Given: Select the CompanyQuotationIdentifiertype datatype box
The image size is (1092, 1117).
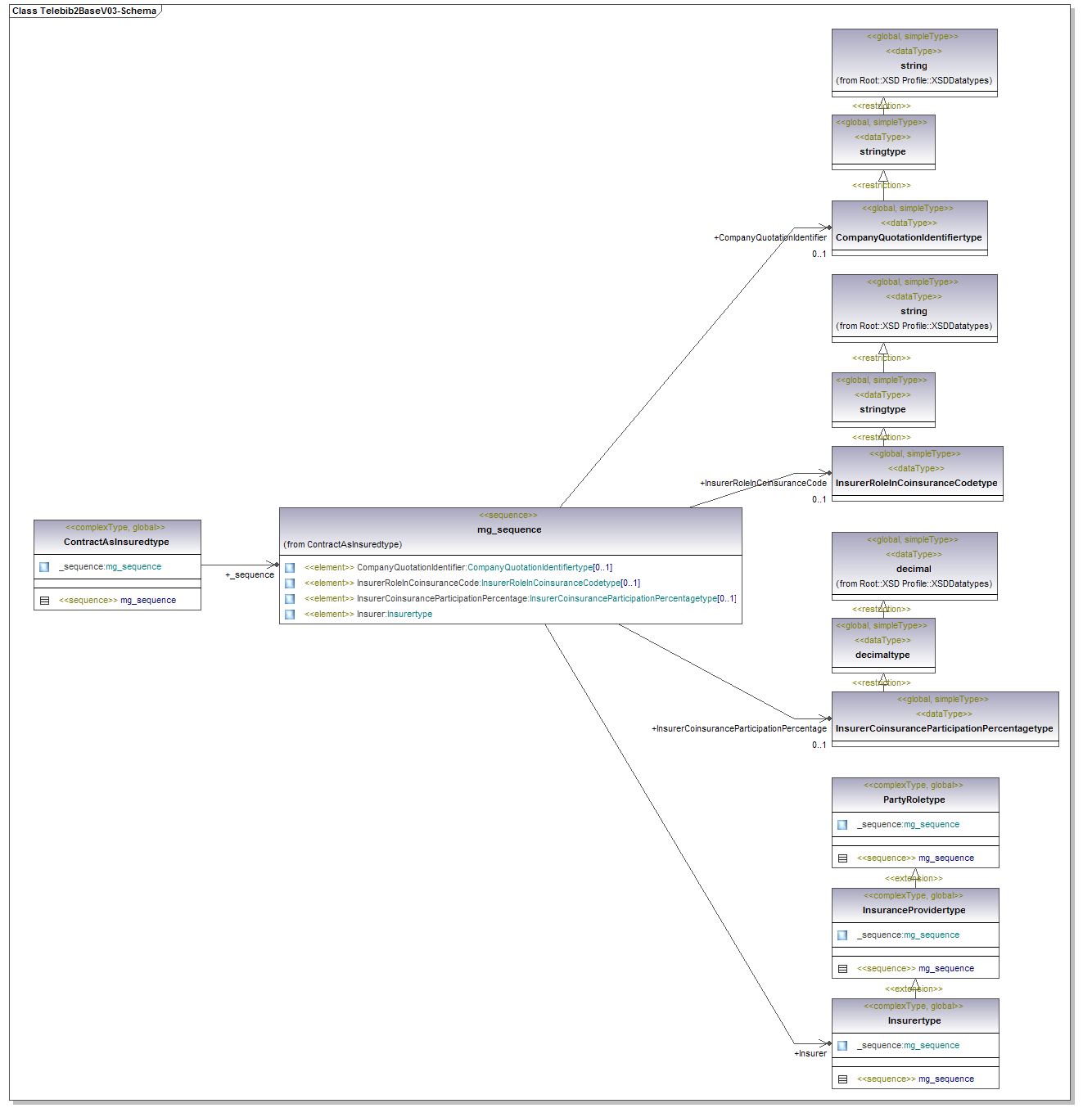Looking at the screenshot, I should click(909, 237).
